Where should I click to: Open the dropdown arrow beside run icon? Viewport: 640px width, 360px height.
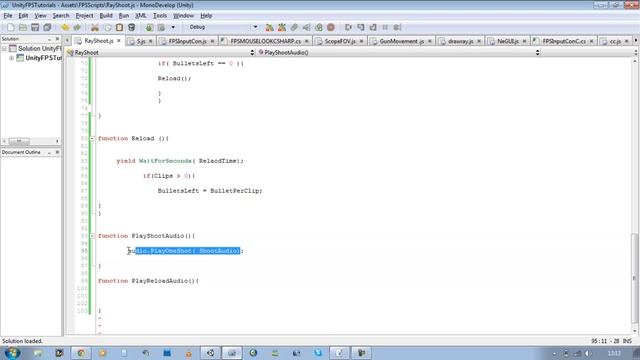173,27
